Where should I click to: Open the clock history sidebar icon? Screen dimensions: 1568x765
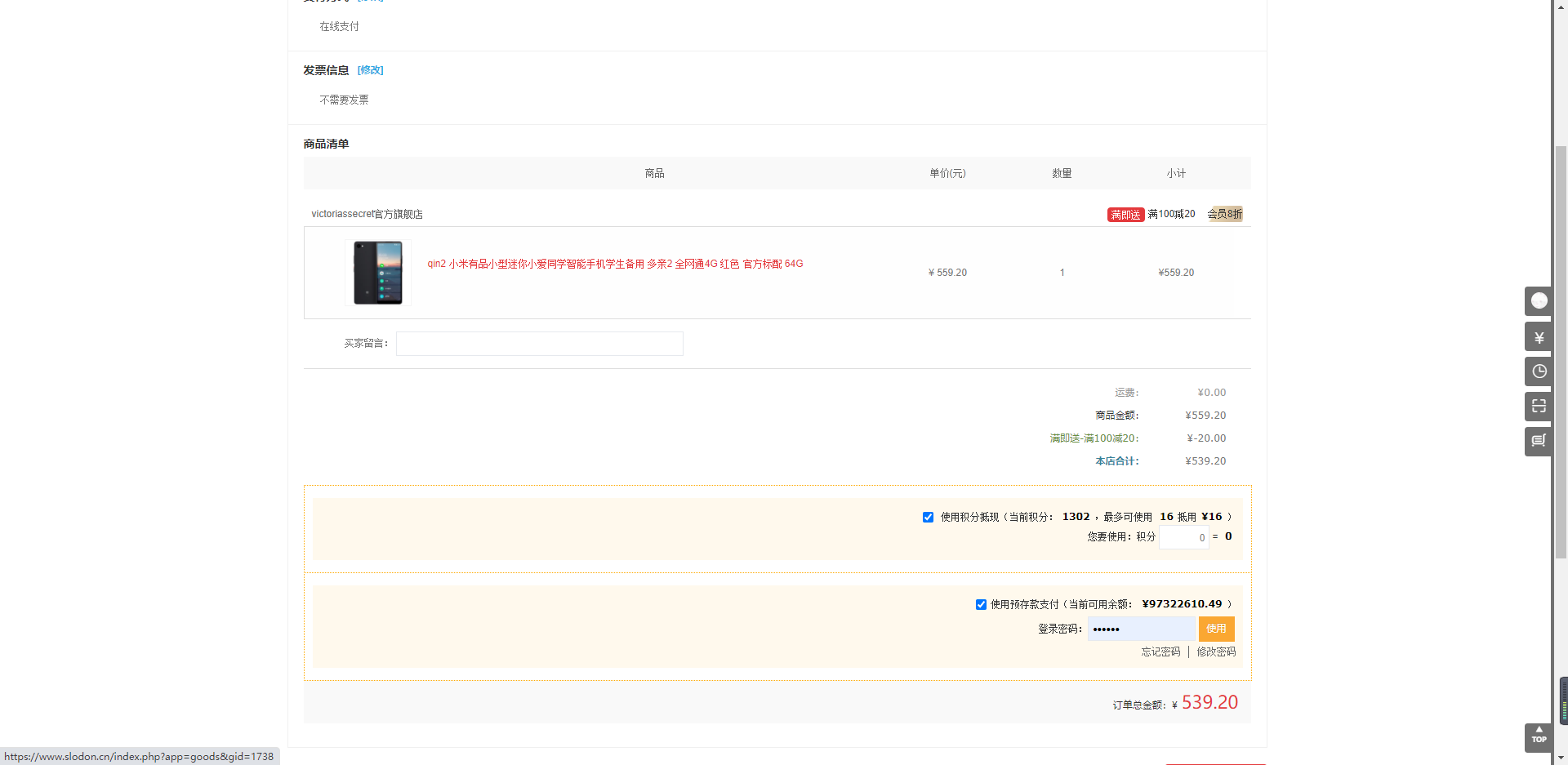(x=1539, y=371)
